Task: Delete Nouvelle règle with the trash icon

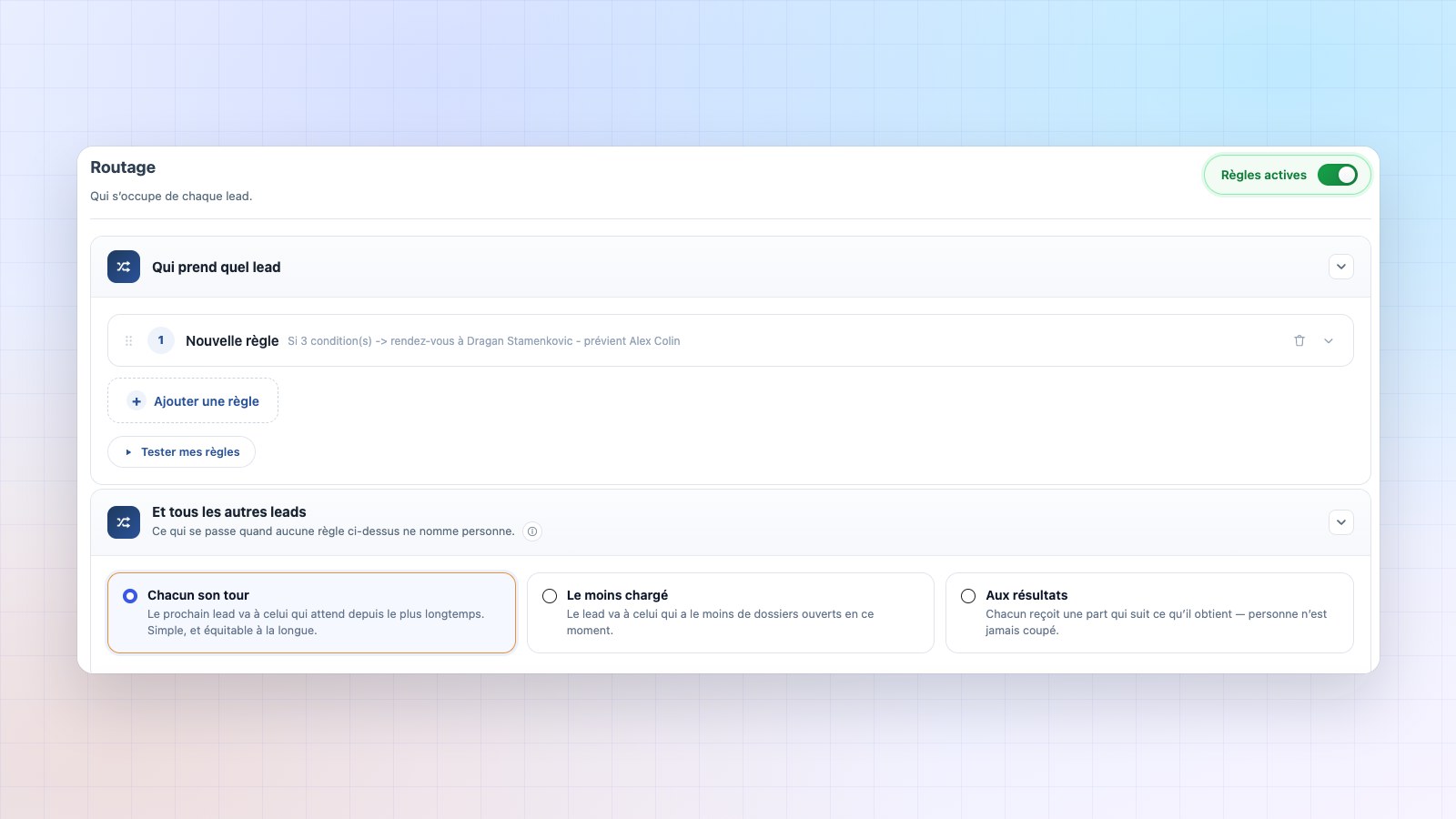Action: pos(1299,340)
